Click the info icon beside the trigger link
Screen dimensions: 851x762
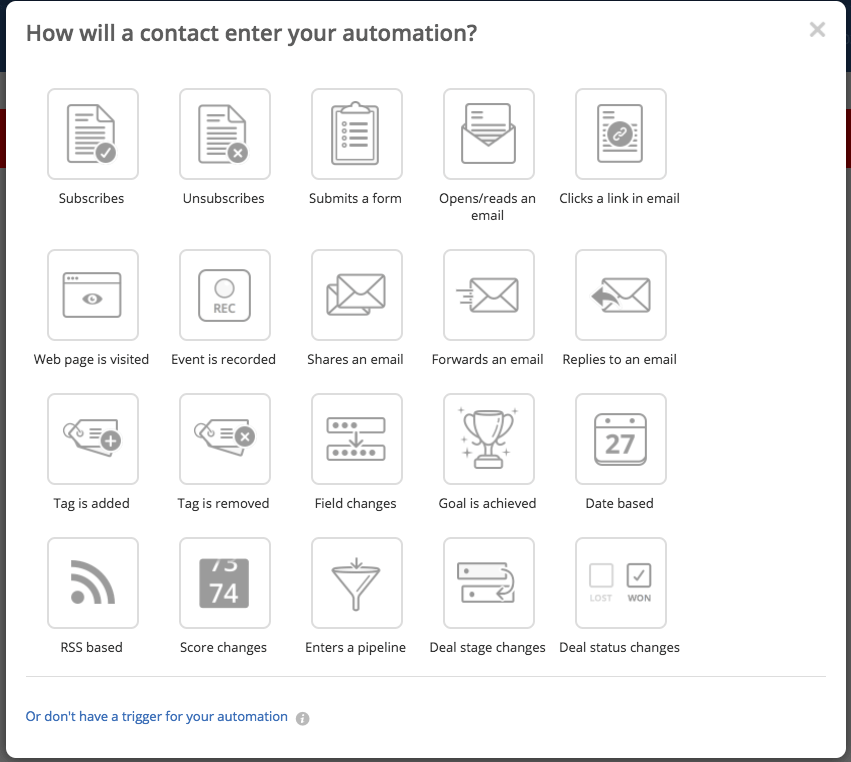pyautogui.click(x=302, y=719)
